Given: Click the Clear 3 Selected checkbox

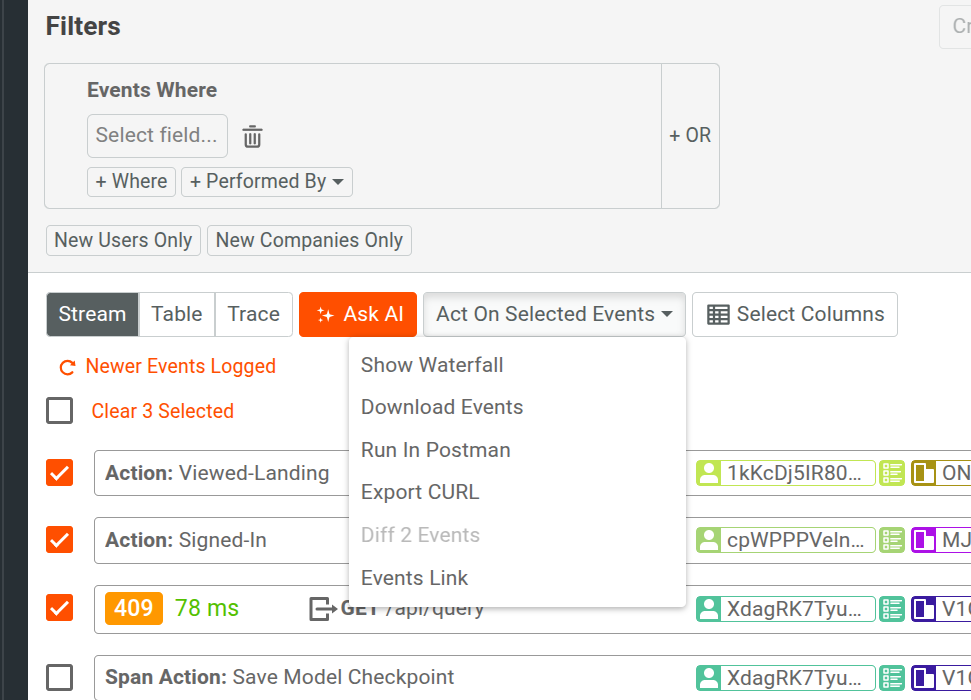Looking at the screenshot, I should click(x=59, y=410).
